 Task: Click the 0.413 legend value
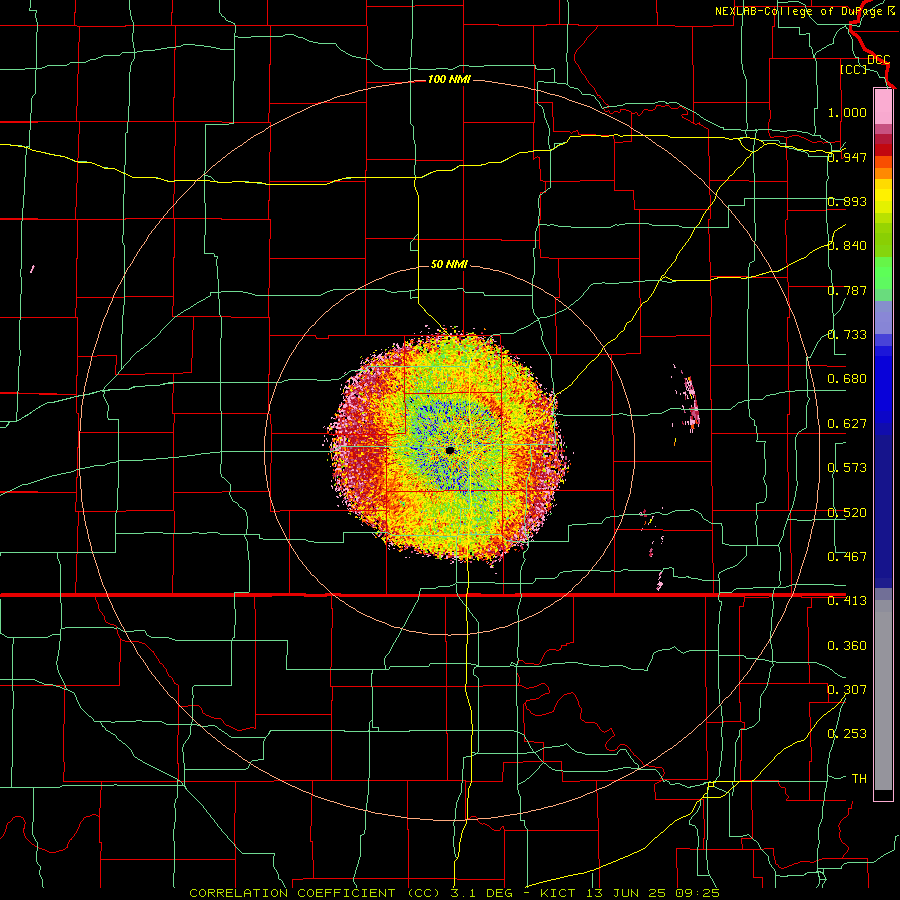847,601
